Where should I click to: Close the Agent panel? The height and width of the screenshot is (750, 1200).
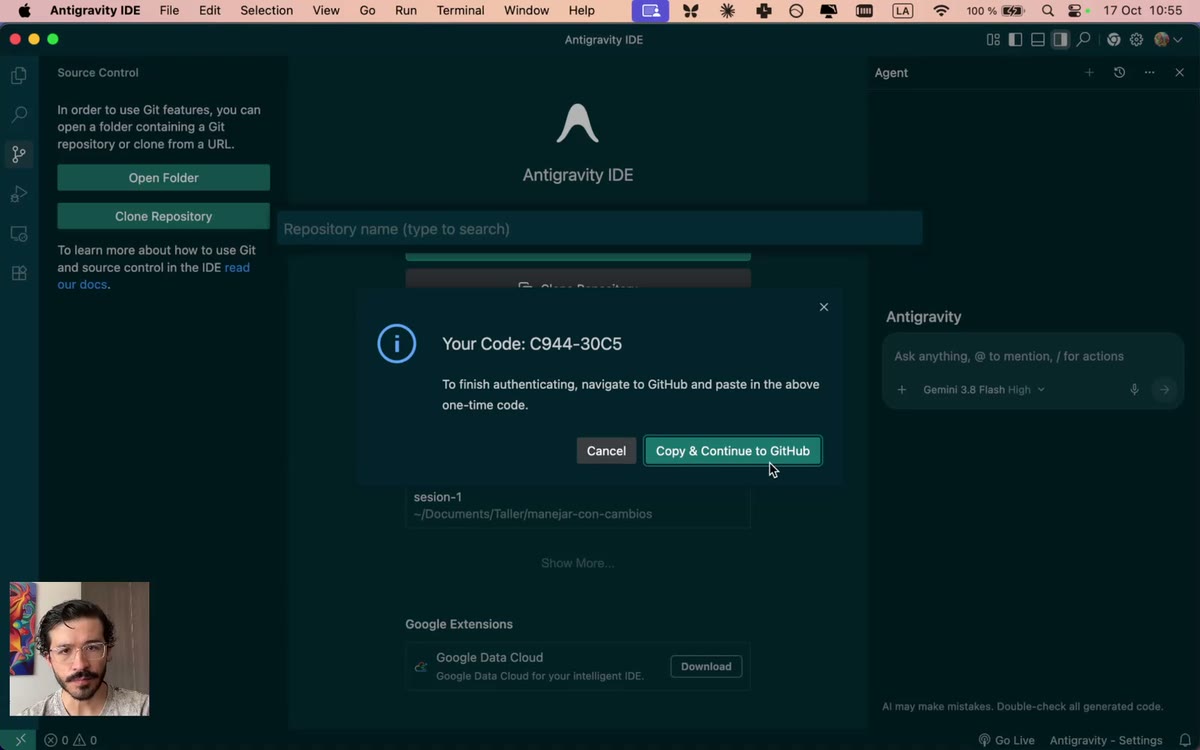tap(1179, 72)
